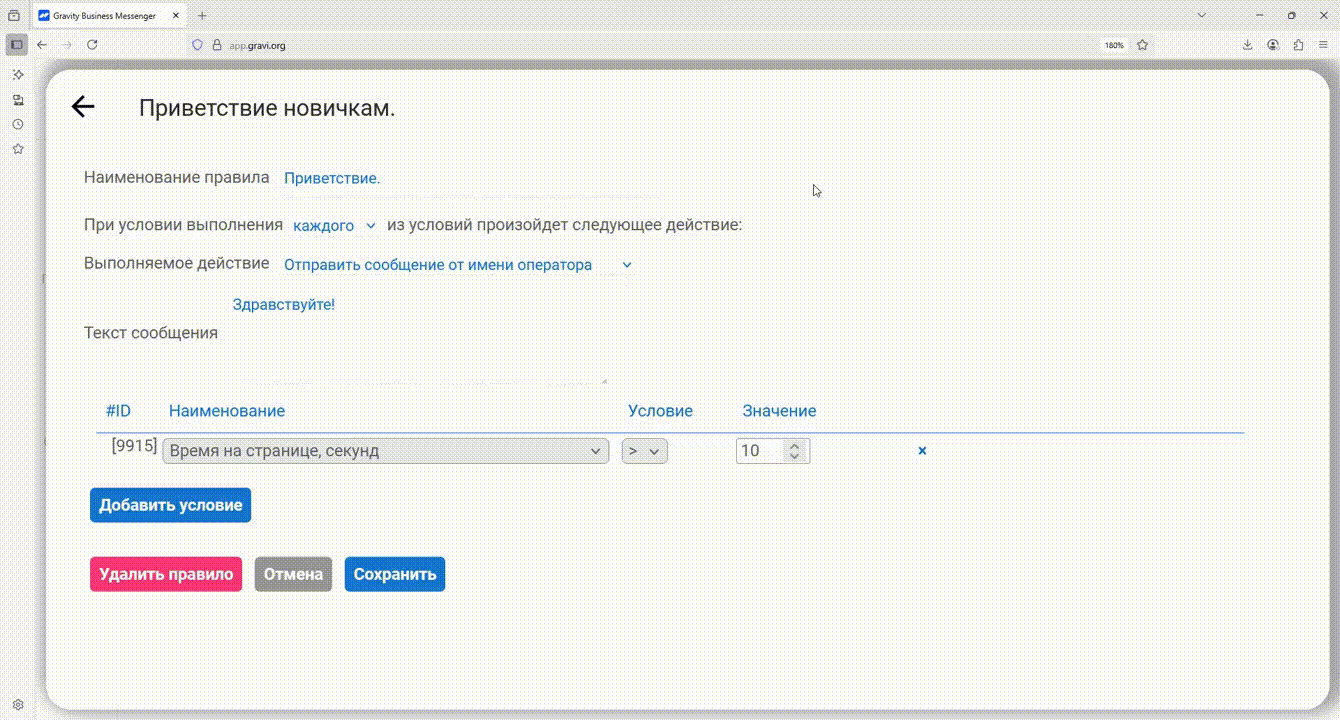Open sidebar settings gear at bottom left

click(x=18, y=704)
